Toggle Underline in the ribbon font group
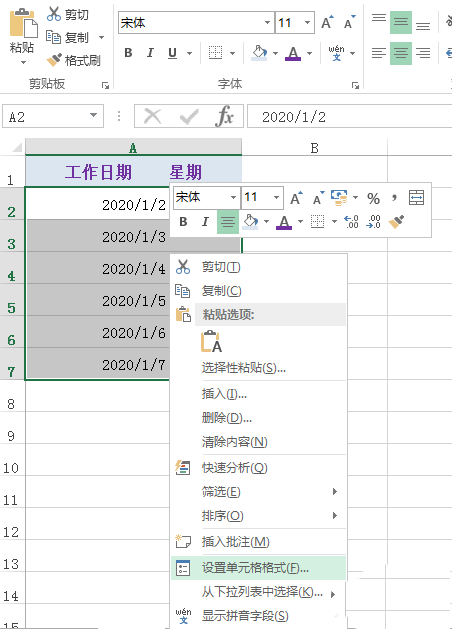 point(172,53)
